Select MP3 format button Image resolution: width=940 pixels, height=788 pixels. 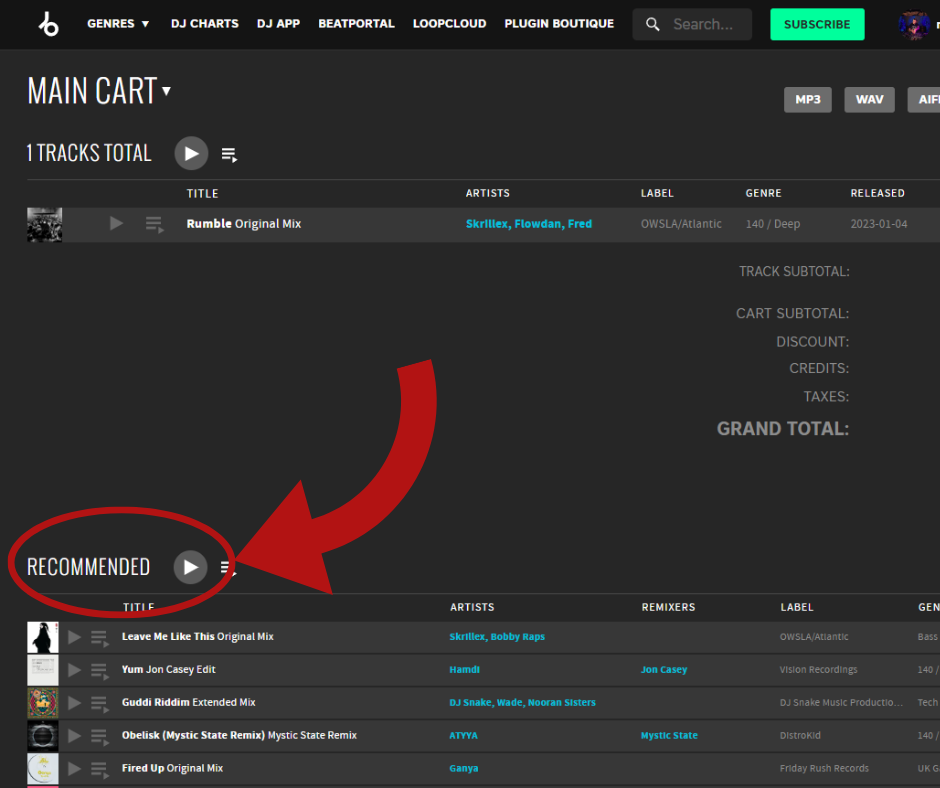pyautogui.click(x=808, y=100)
